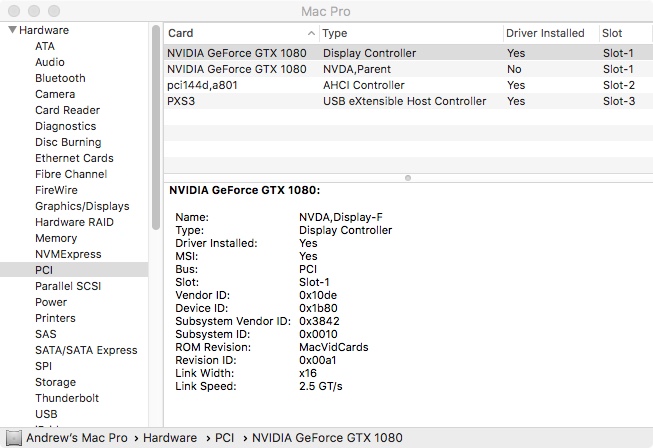653x448 pixels.
Task: Click the split view divider handle
Action: point(408,178)
